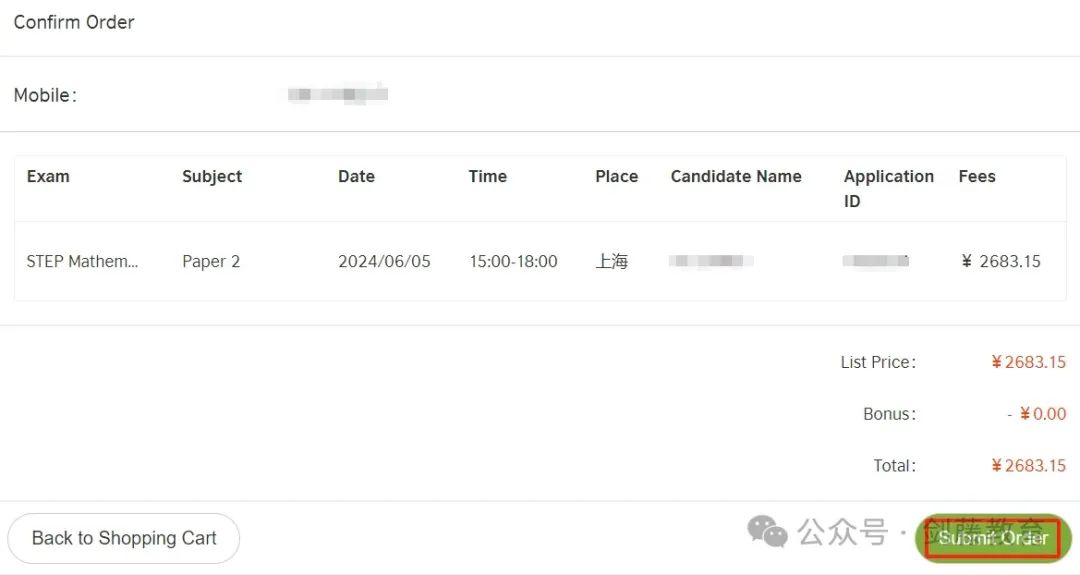The image size is (1080, 575).
Task: Click the Candidate Name column header
Action: 736,176
